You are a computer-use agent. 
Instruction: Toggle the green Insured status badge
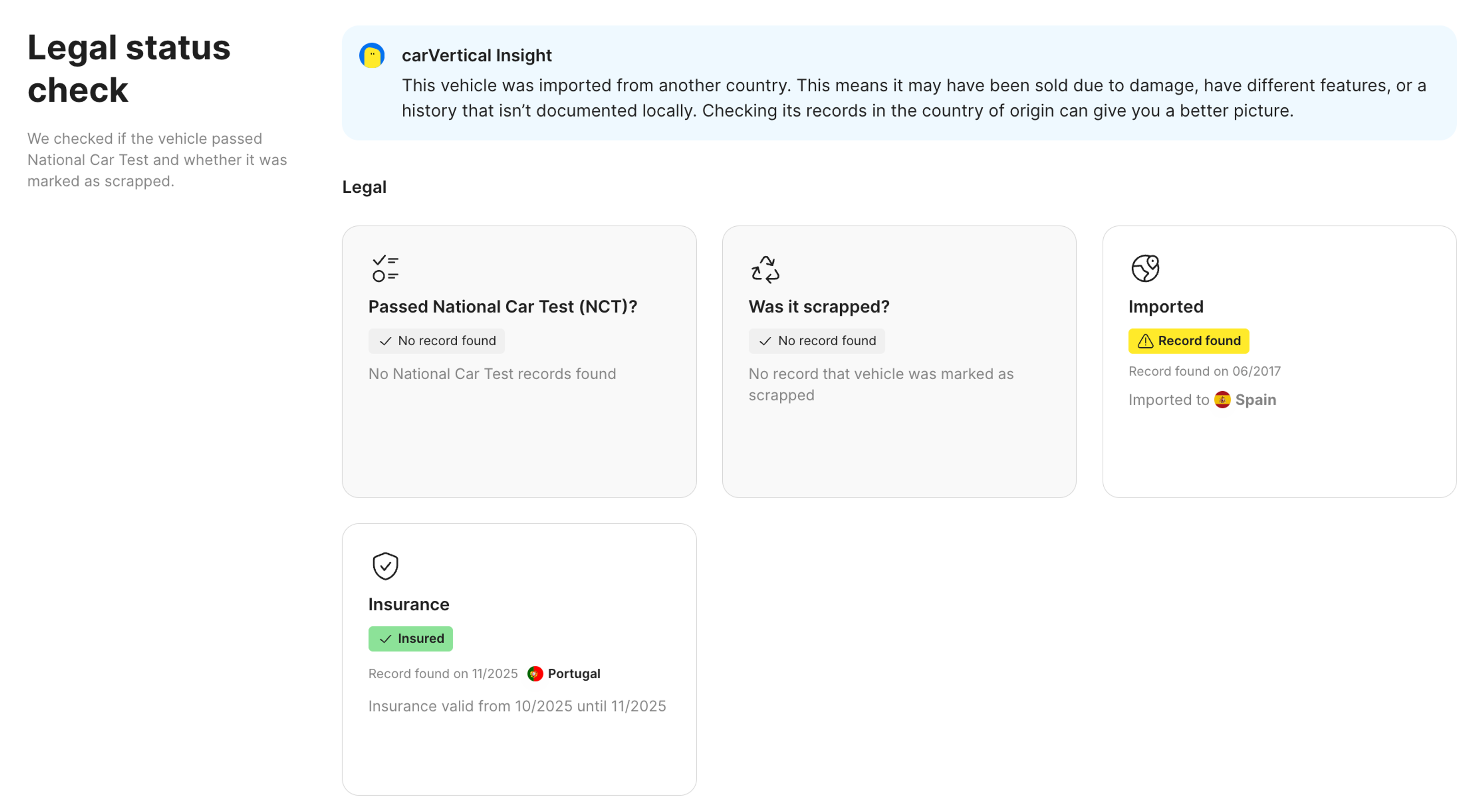(x=410, y=639)
